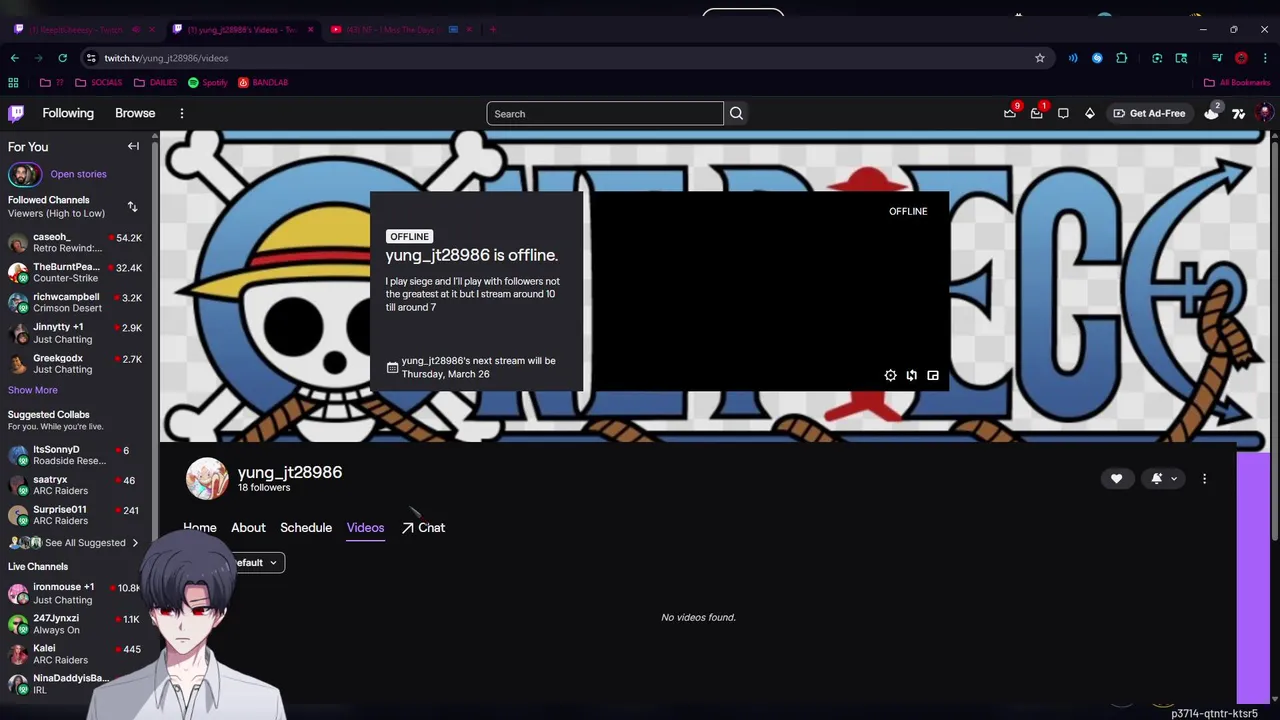Expand followed channels with Show More
Screen dimensions: 1280x720
pyautogui.click(x=33, y=390)
